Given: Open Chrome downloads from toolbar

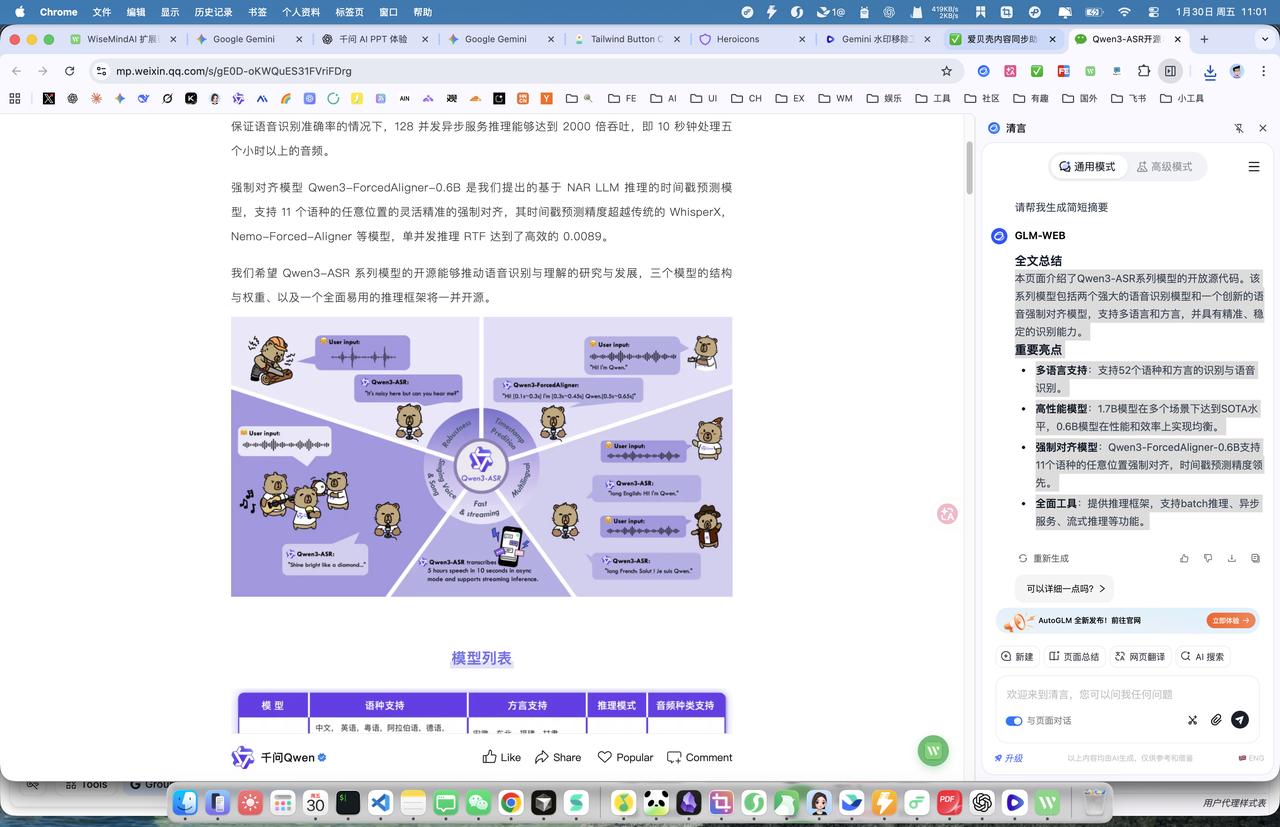Looking at the screenshot, I should [1210, 71].
